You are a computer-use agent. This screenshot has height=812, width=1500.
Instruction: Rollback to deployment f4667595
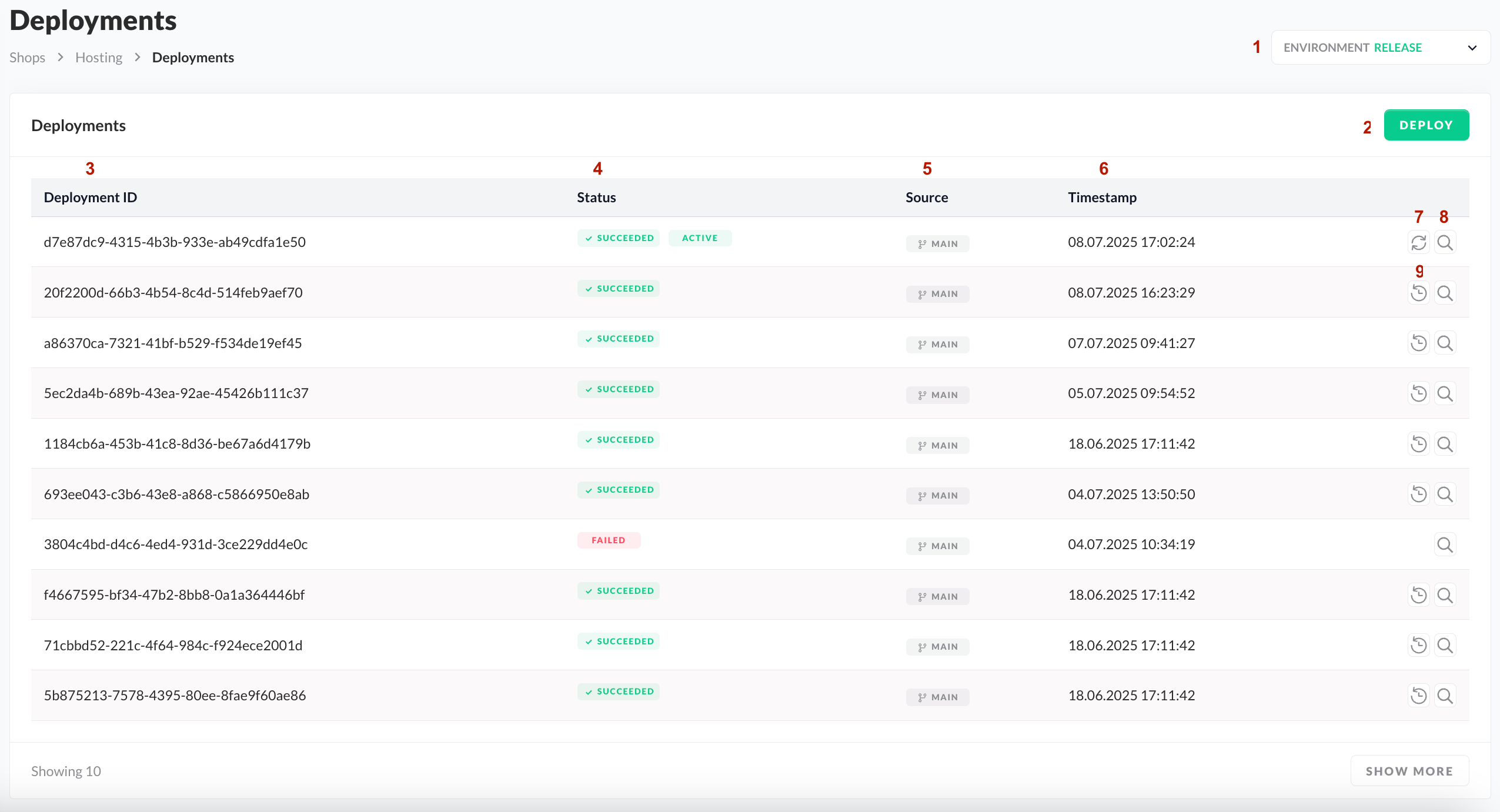(x=1418, y=595)
